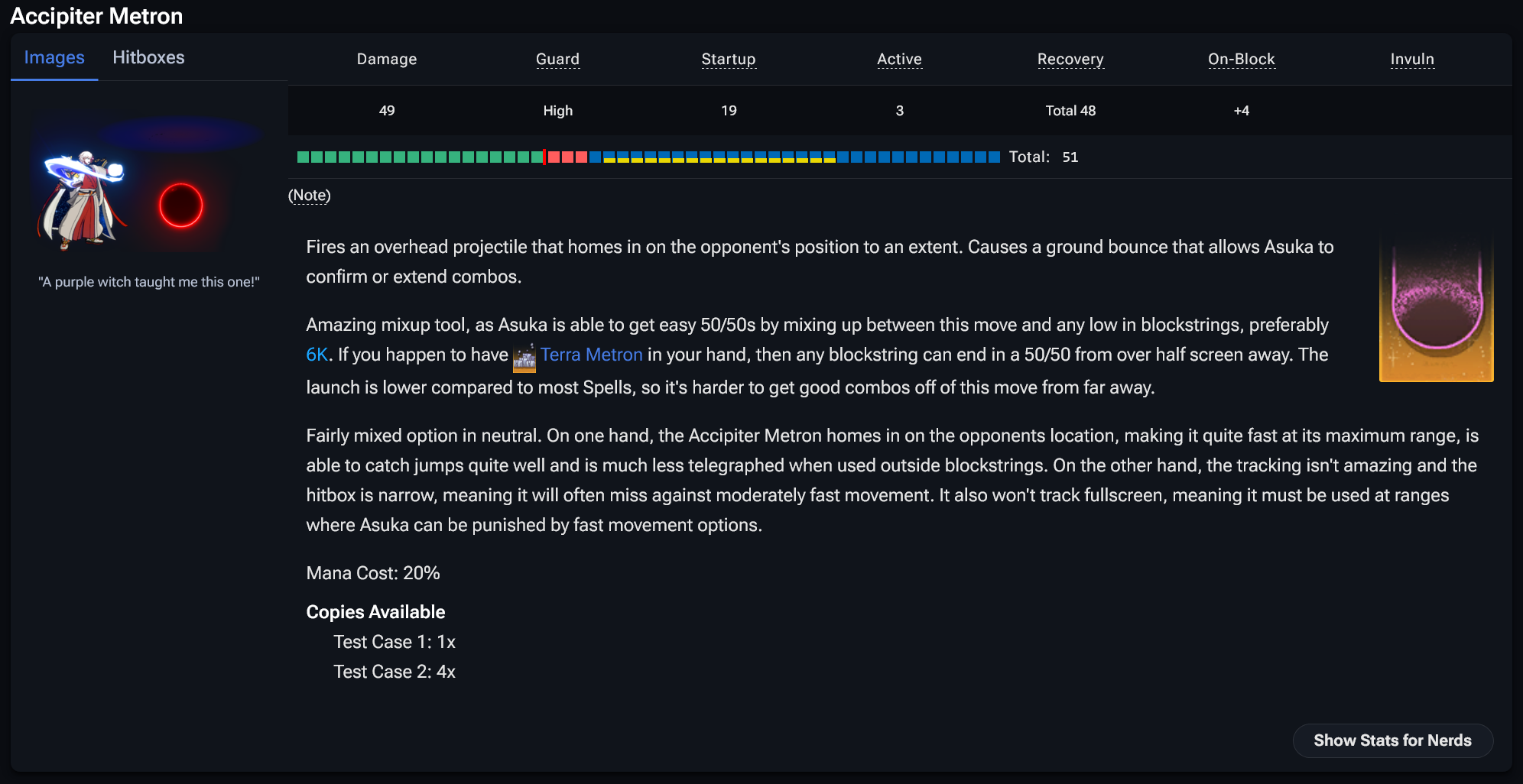
Task: Click the Terra Metron spell icon
Action: click(x=524, y=357)
